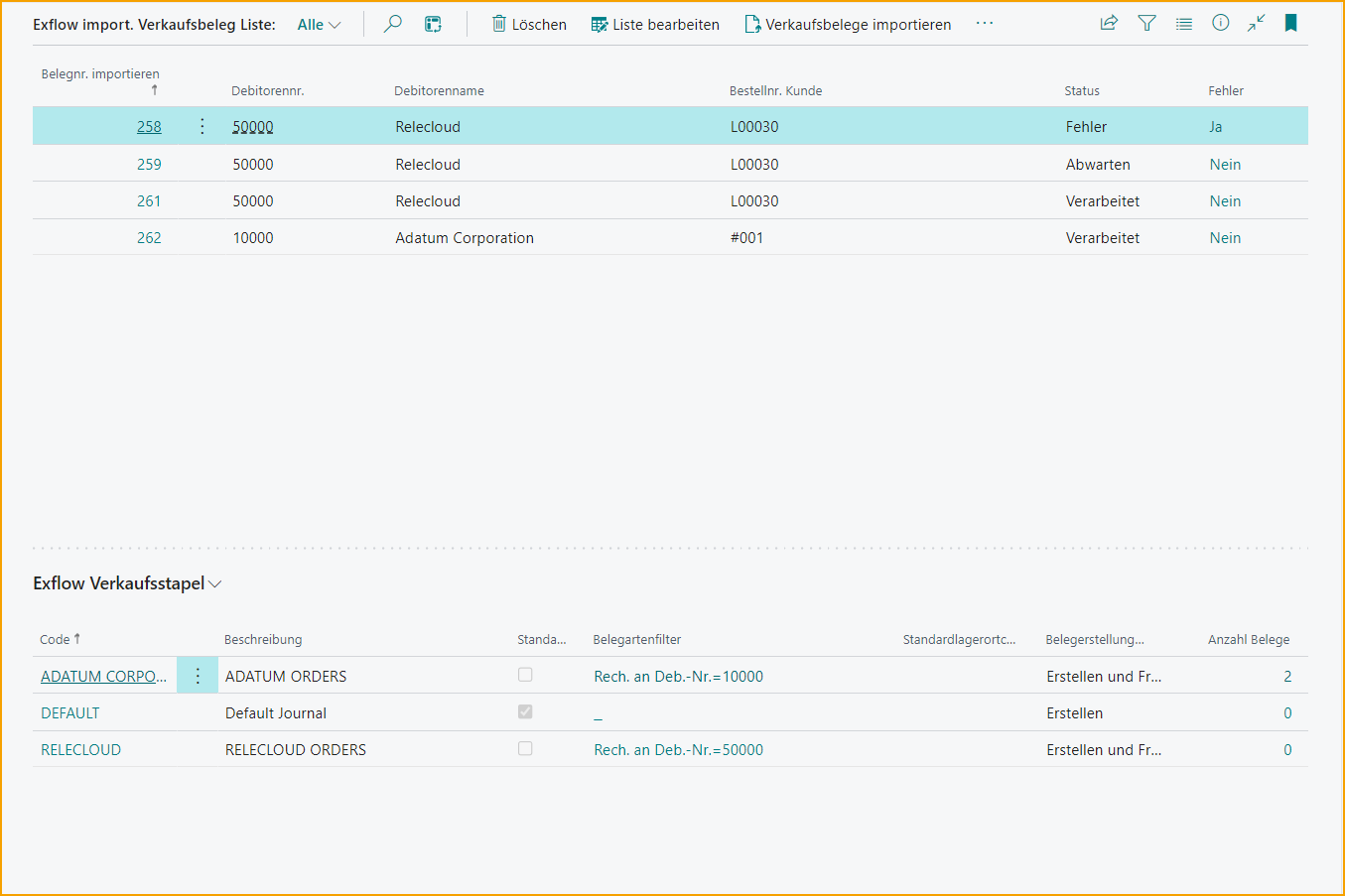Open the analysis mode table icon
Screen dimensions: 1345x896
click(x=433, y=24)
